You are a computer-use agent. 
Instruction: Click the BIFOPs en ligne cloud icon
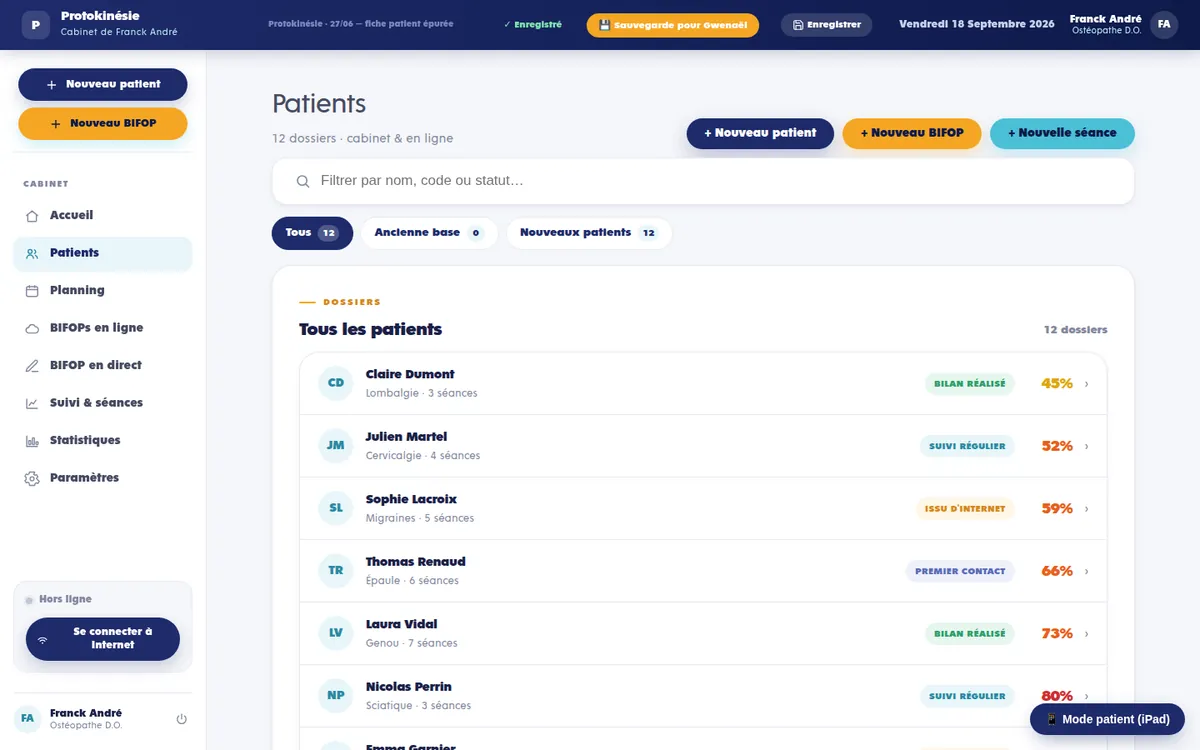click(32, 328)
